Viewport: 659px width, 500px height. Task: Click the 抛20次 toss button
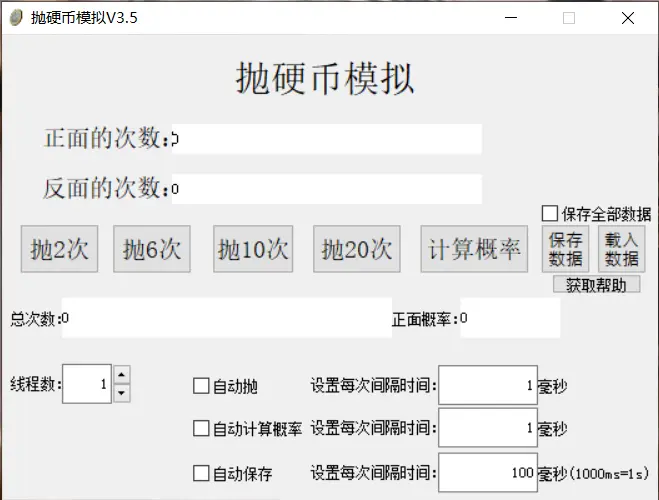[357, 249]
